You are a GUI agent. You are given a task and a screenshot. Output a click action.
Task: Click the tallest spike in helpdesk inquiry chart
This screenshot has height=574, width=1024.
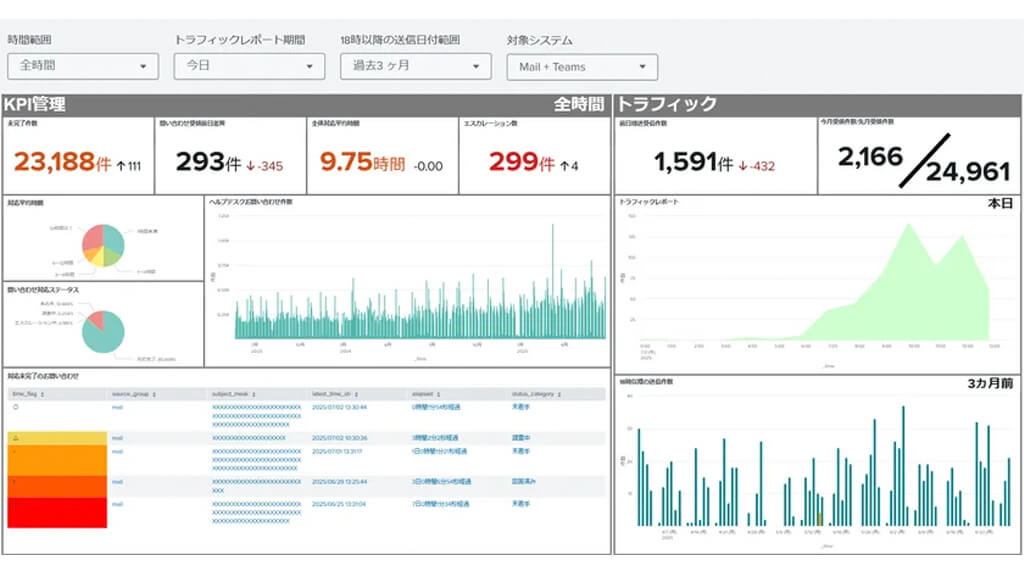tap(552, 281)
